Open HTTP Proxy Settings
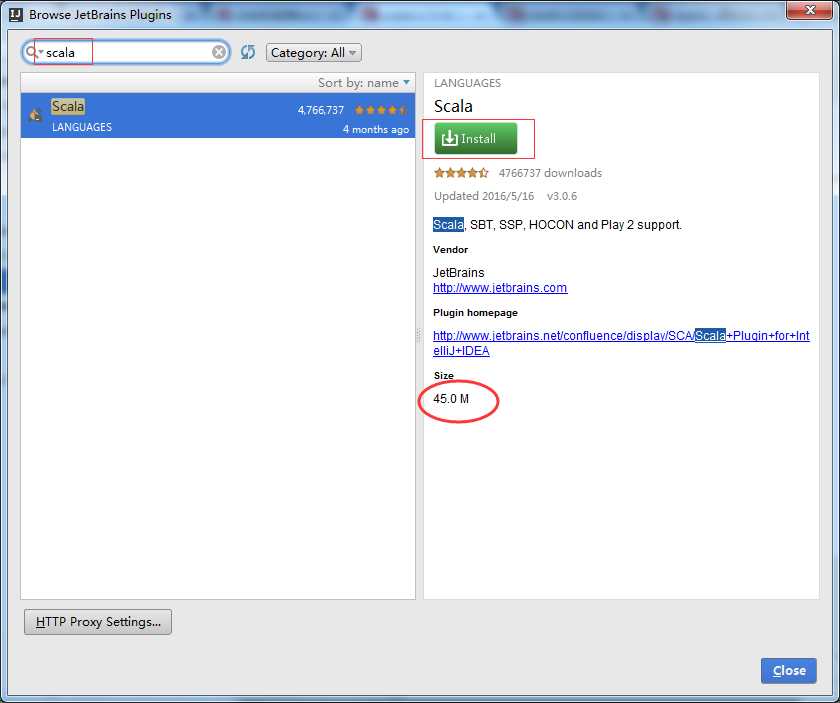 (98, 622)
